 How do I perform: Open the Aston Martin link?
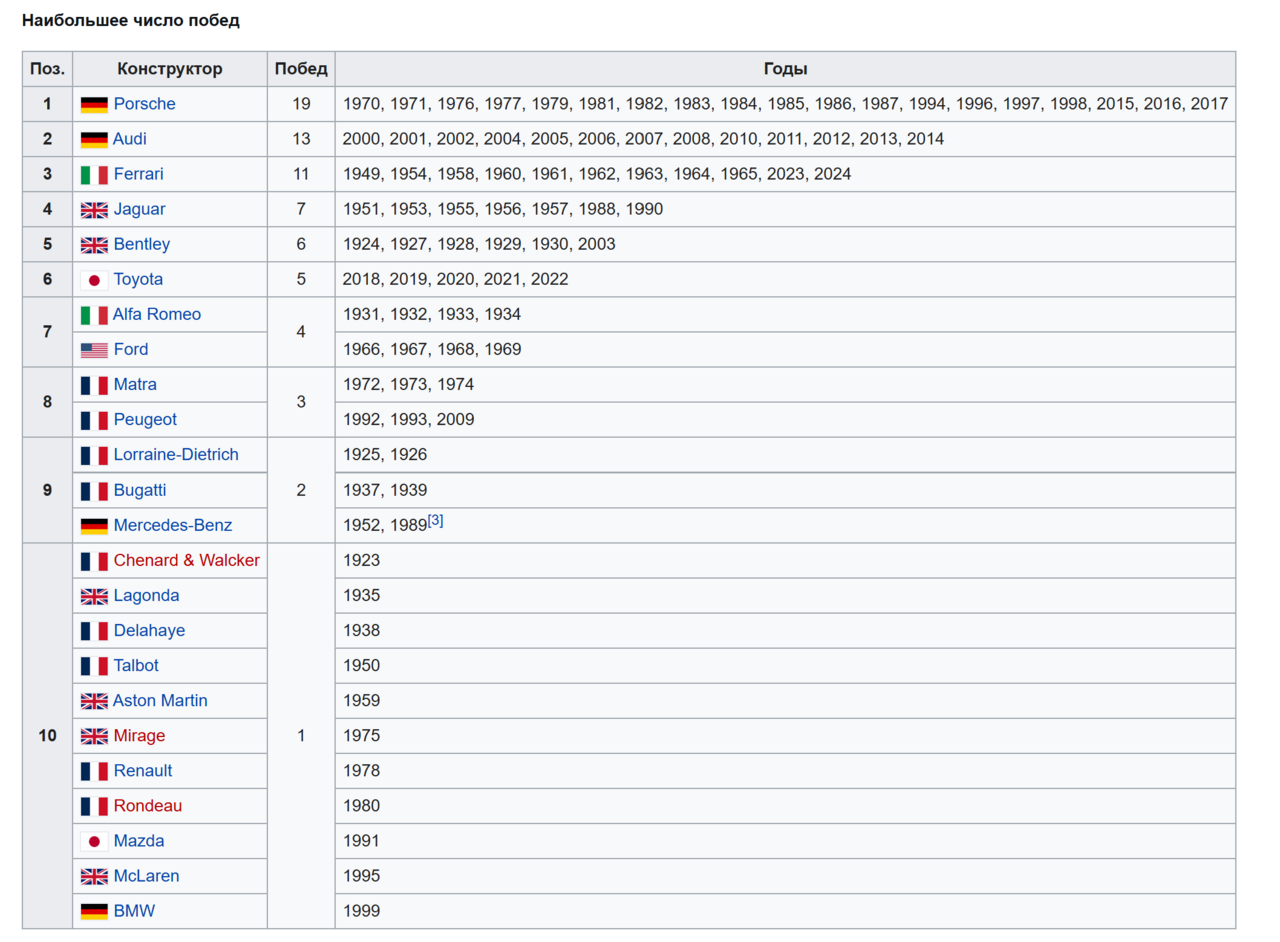point(160,700)
